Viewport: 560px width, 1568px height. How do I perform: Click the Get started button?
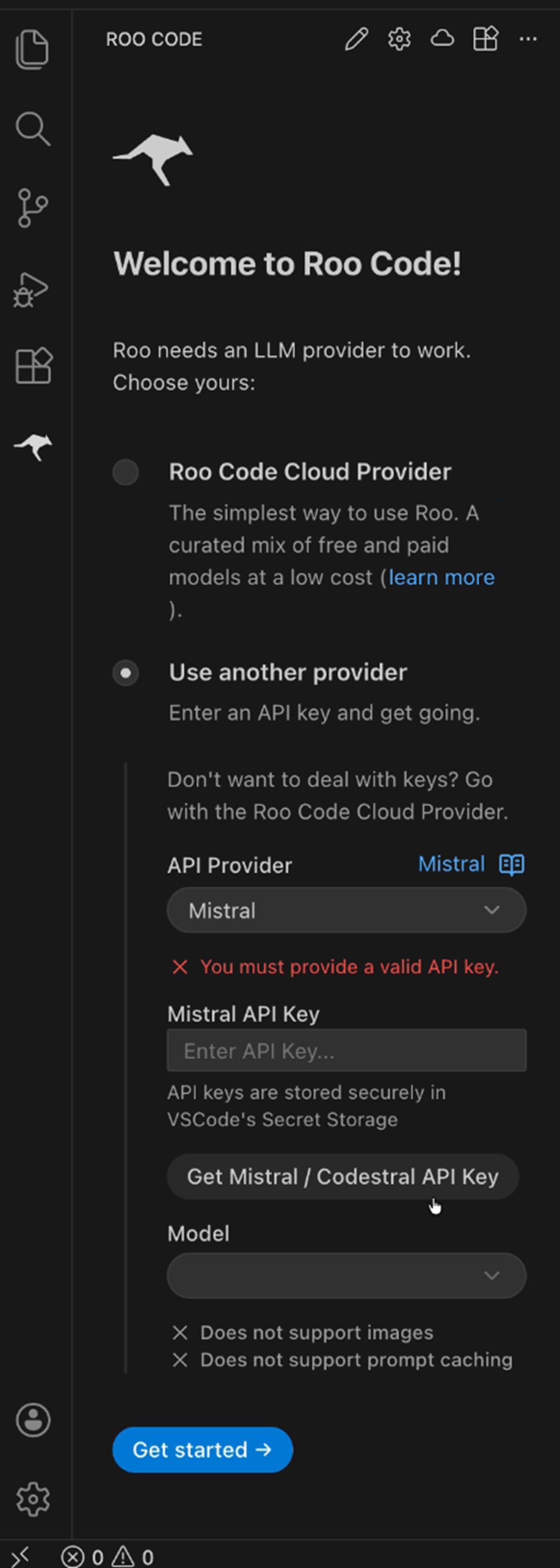click(x=203, y=1450)
